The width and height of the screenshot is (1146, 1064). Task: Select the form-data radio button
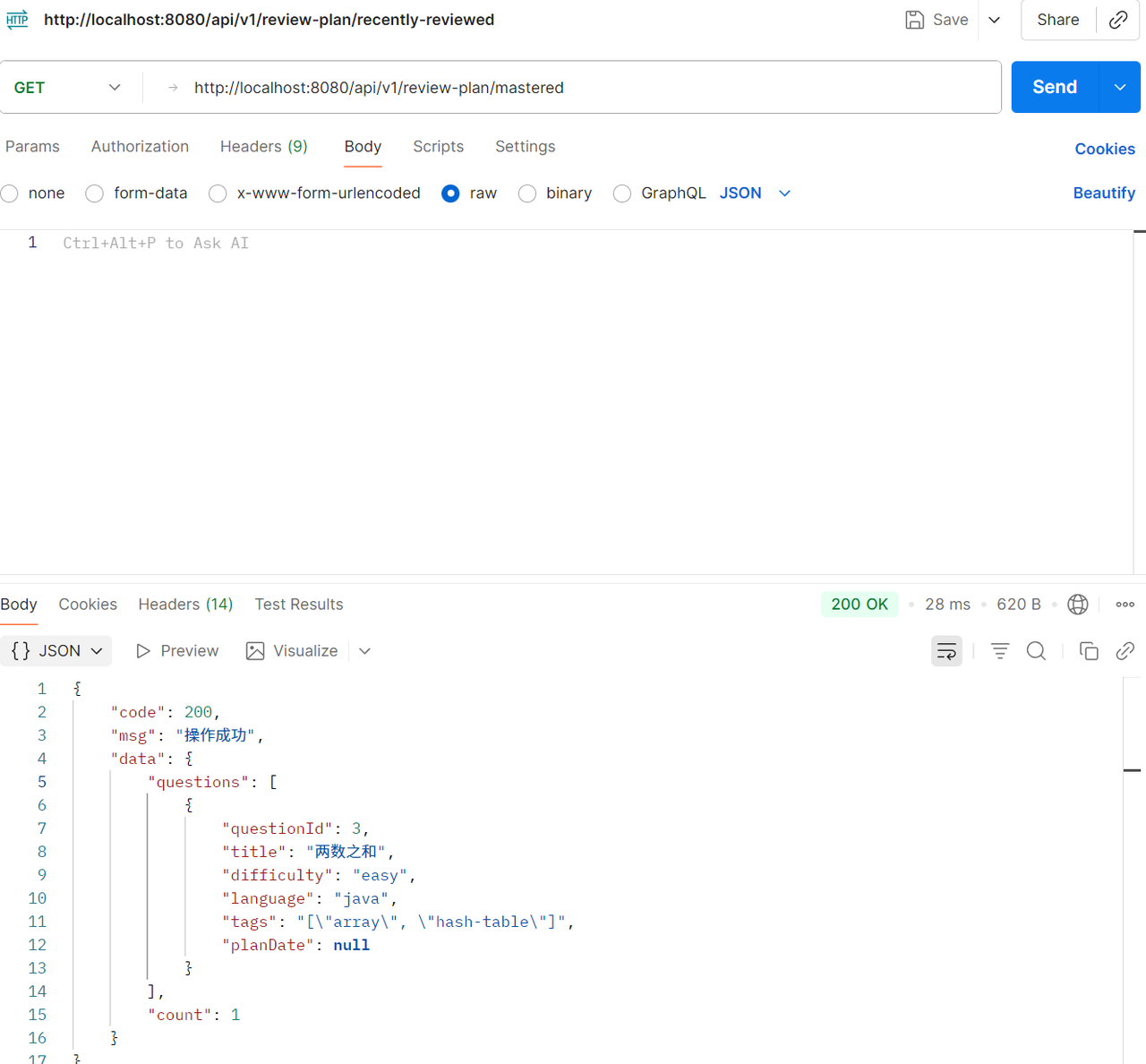95,193
